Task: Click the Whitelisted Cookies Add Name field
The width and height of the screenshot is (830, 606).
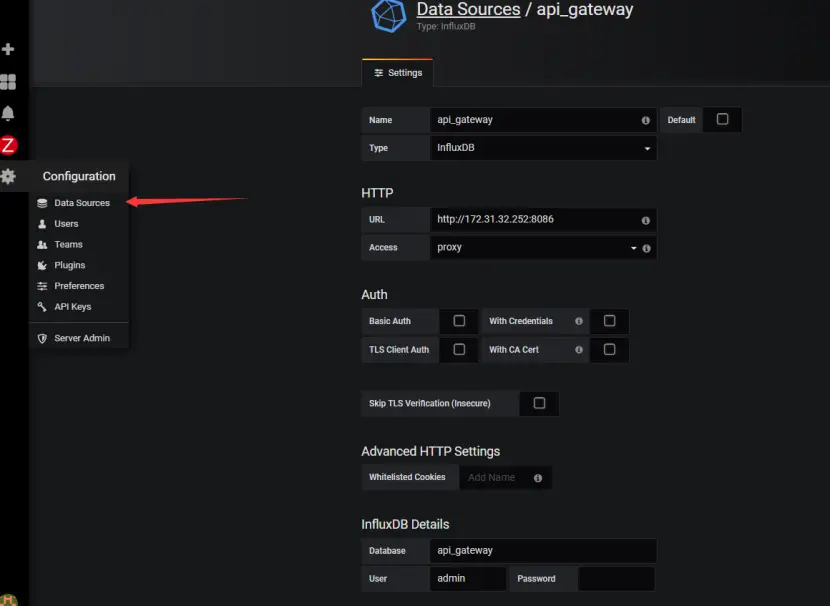Action: coord(505,477)
